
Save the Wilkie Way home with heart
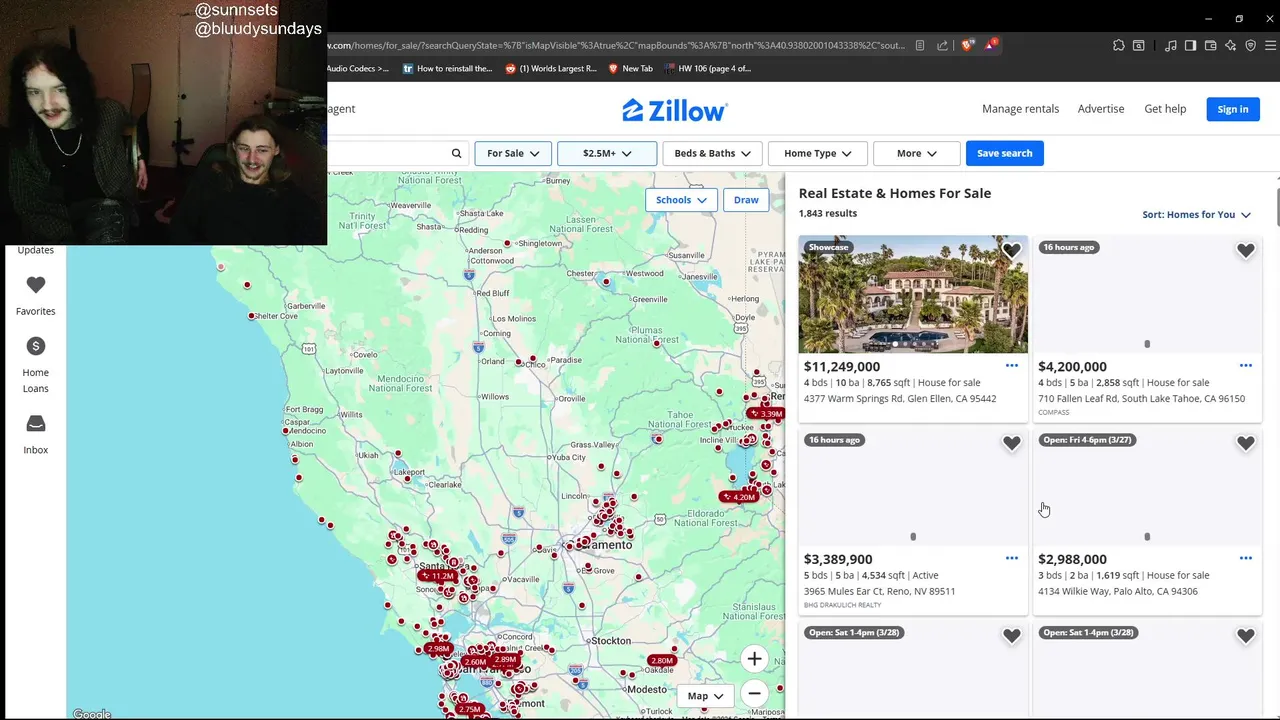tap(1245, 443)
